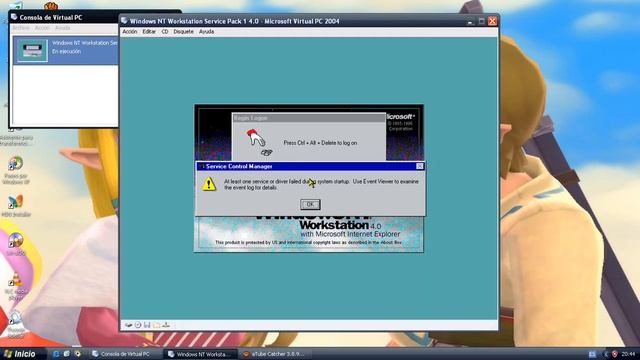Viewport: 640px width, 360px height.
Task: Click the third quick launch icon beside Show Desktop
Action: click(x=77, y=354)
